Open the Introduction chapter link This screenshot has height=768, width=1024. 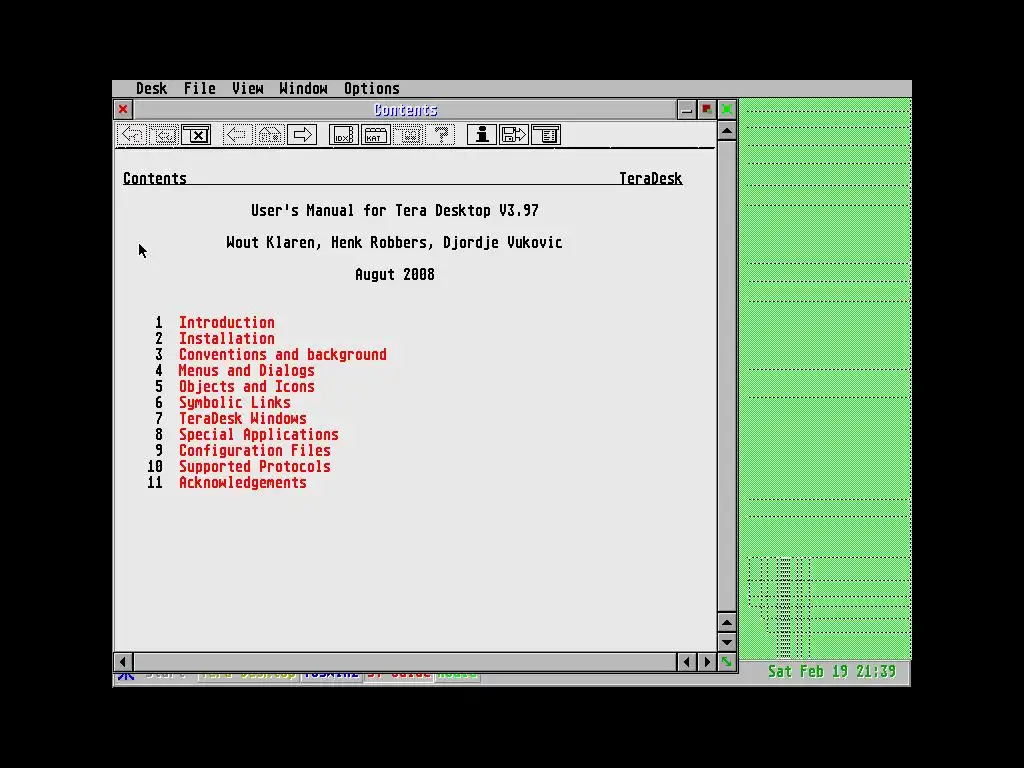point(227,323)
